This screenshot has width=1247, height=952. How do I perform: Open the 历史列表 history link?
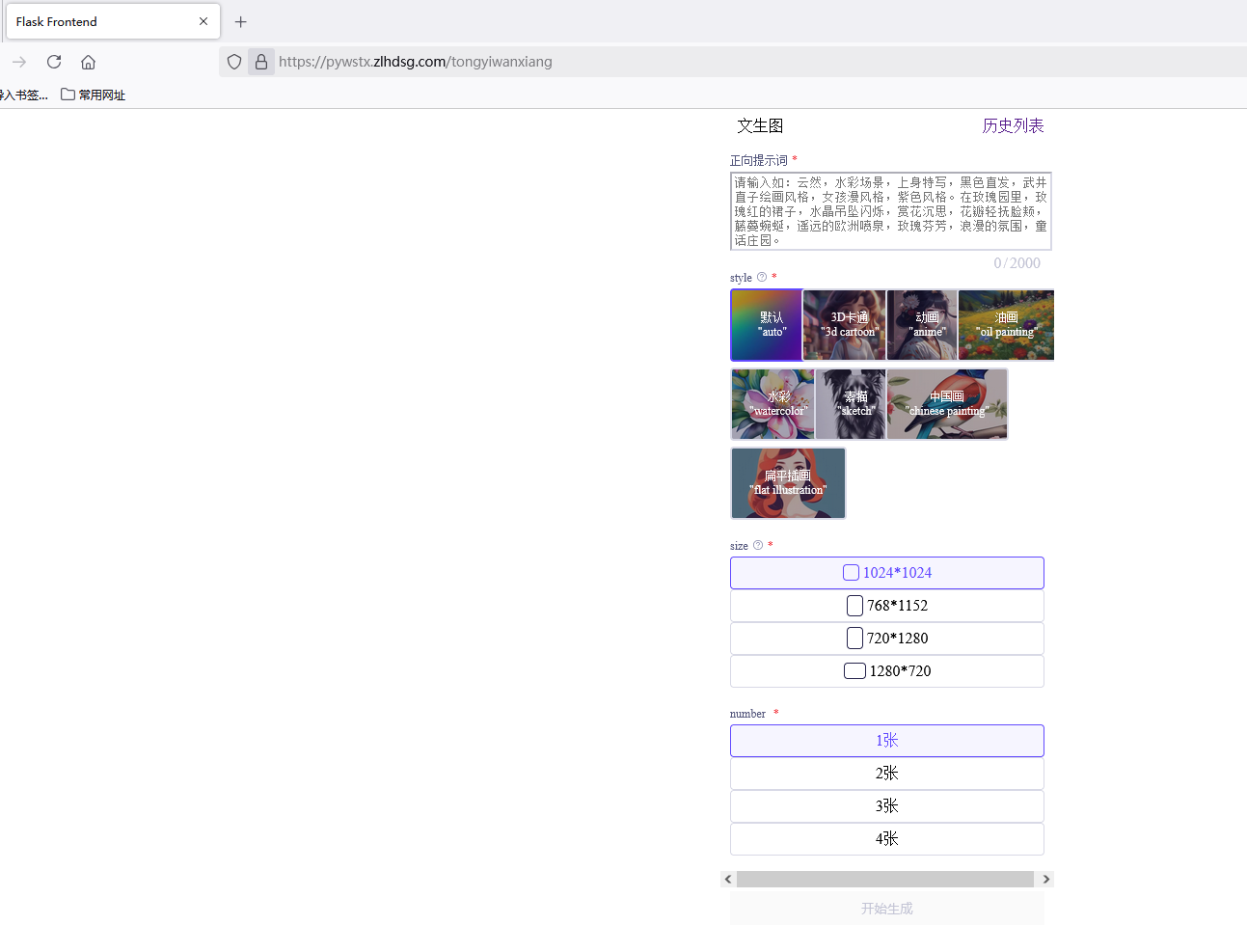point(1013,125)
